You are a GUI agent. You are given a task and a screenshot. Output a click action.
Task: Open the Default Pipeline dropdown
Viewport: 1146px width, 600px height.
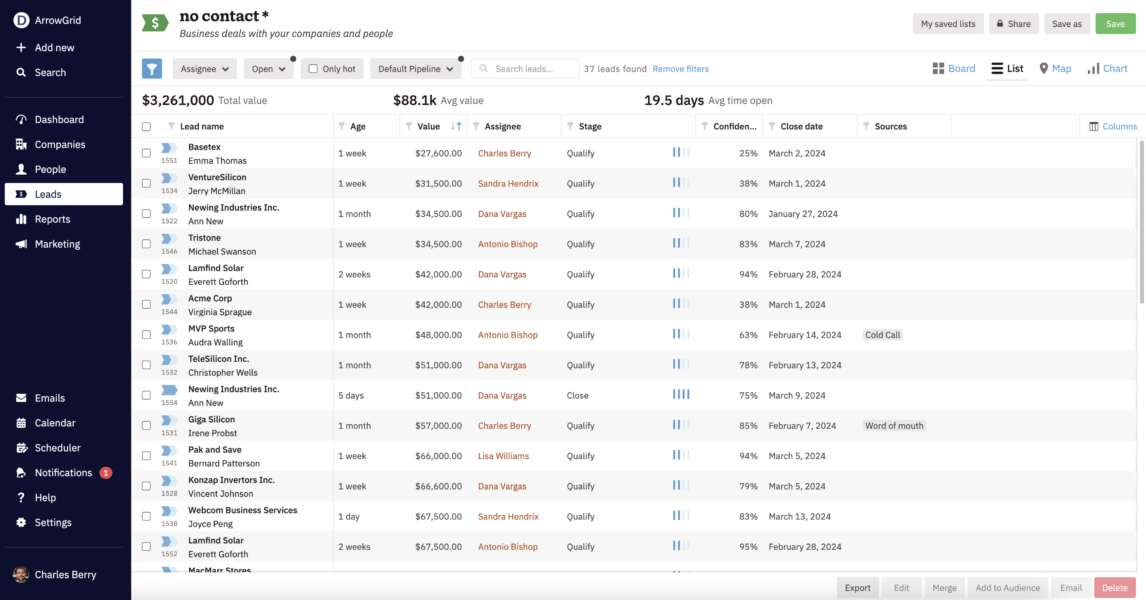click(414, 68)
